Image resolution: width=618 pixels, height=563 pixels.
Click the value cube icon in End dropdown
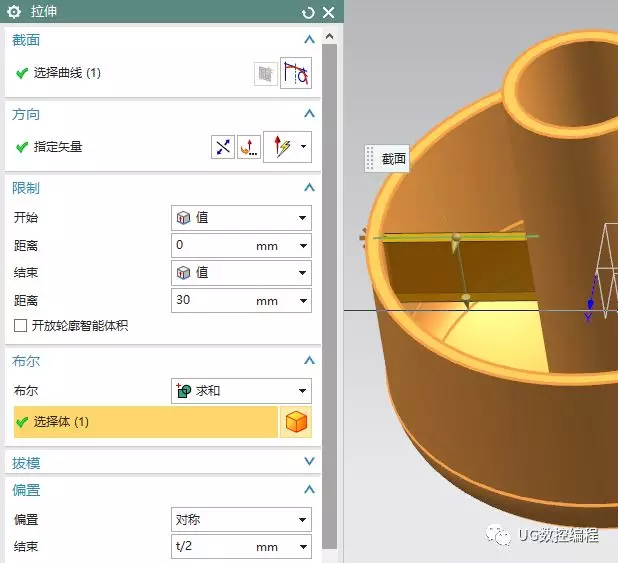[183, 272]
